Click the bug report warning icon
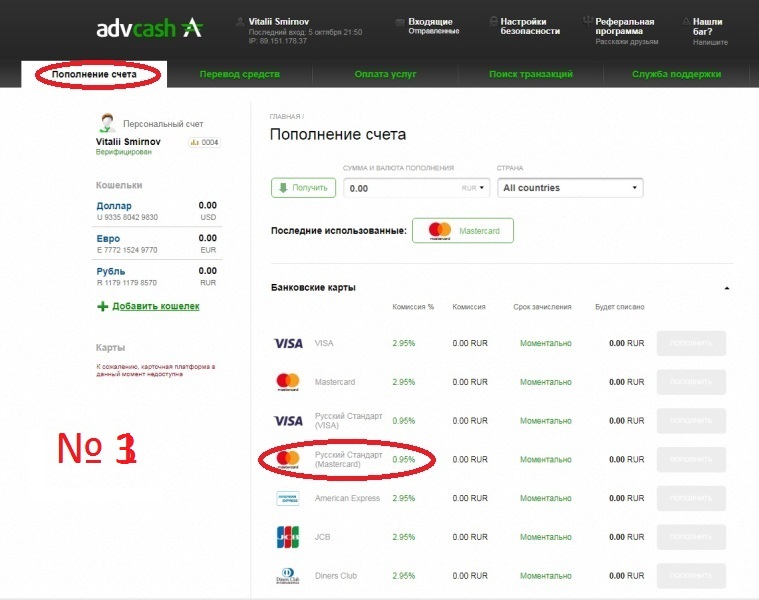The image size is (759, 600). (x=686, y=22)
